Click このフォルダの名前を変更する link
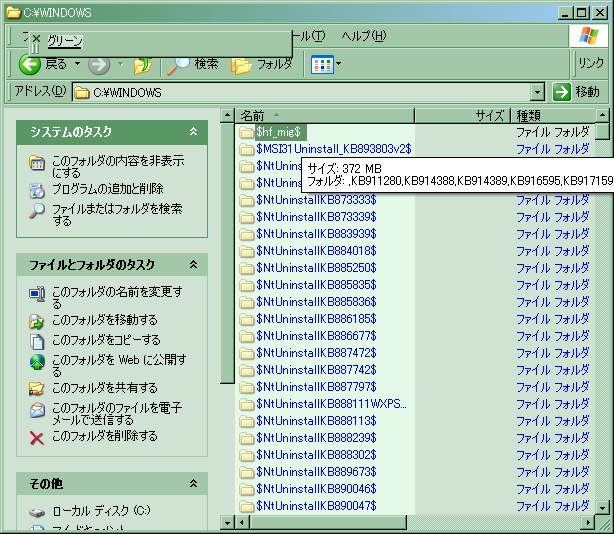Screen dimensions: 614x534 (117, 298)
